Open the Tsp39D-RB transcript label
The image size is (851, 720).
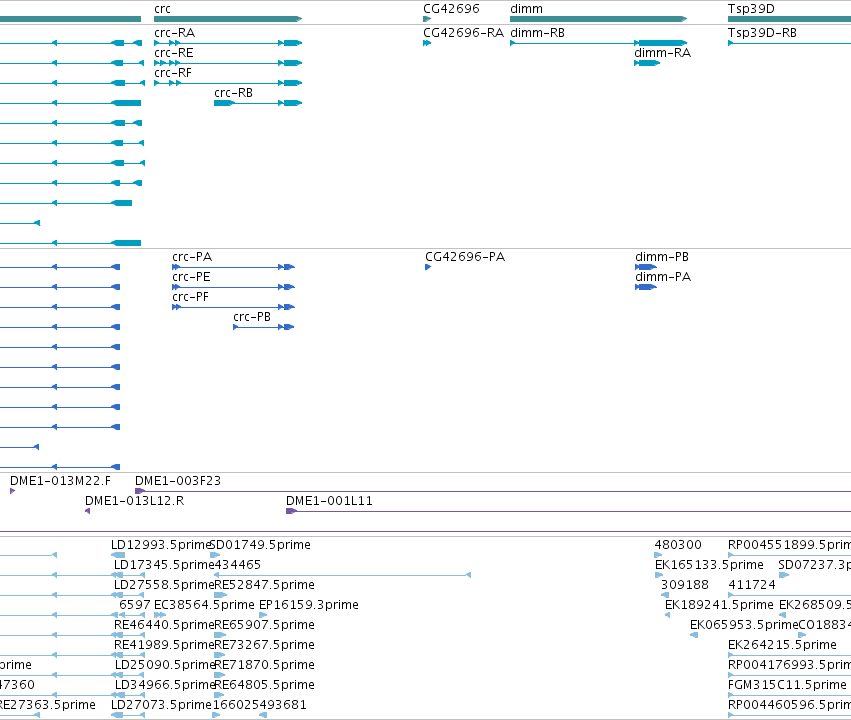(x=763, y=33)
